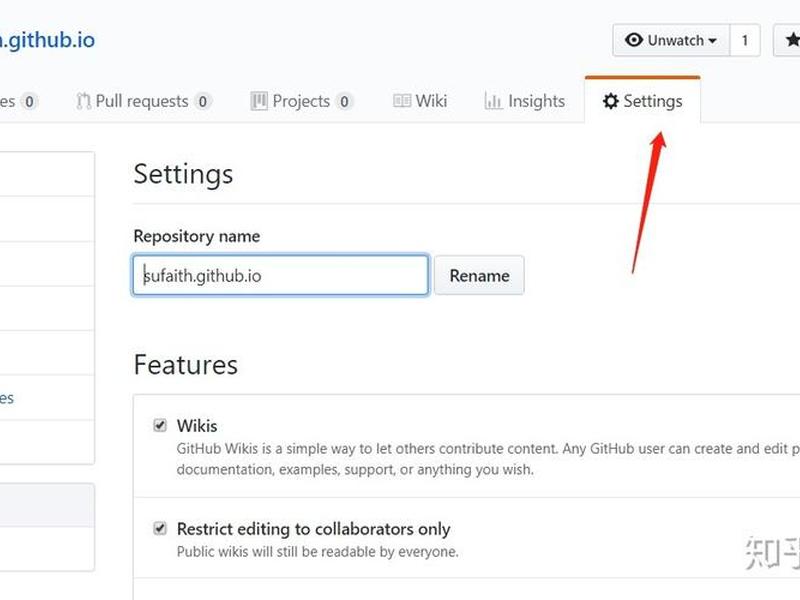Uncheck the Wikis checkbox
This screenshot has height=600, width=800.
click(160, 425)
